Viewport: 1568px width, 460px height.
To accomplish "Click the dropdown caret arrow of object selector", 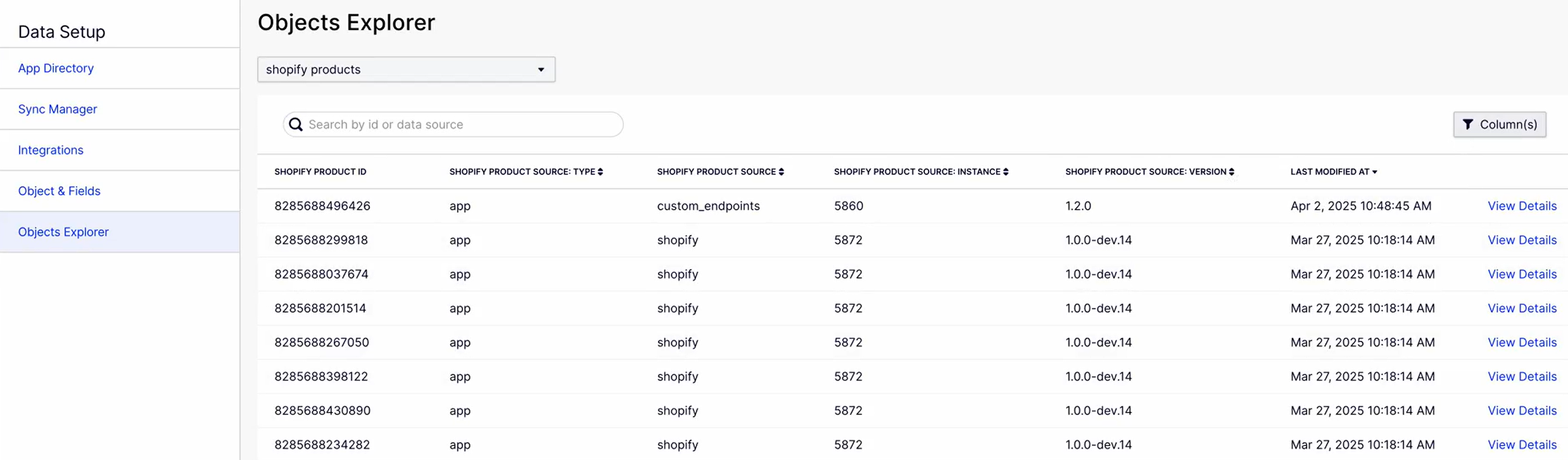I will pos(541,70).
